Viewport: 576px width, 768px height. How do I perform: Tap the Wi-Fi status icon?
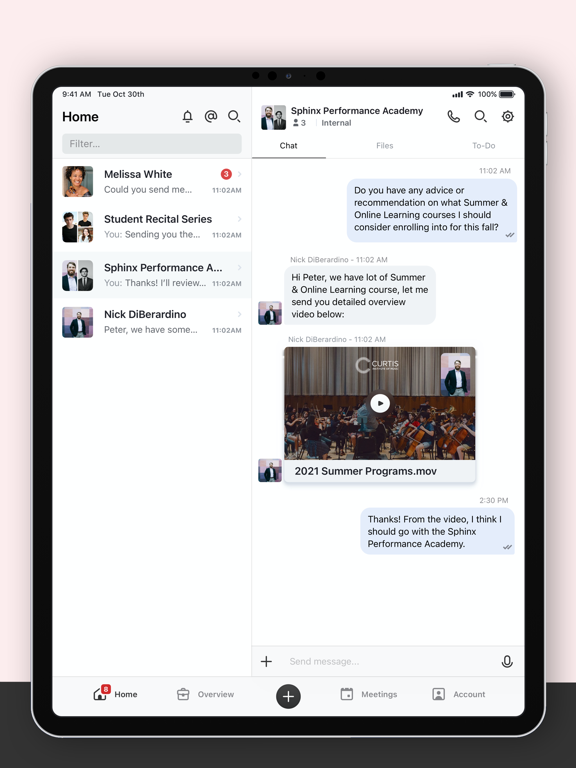470,94
